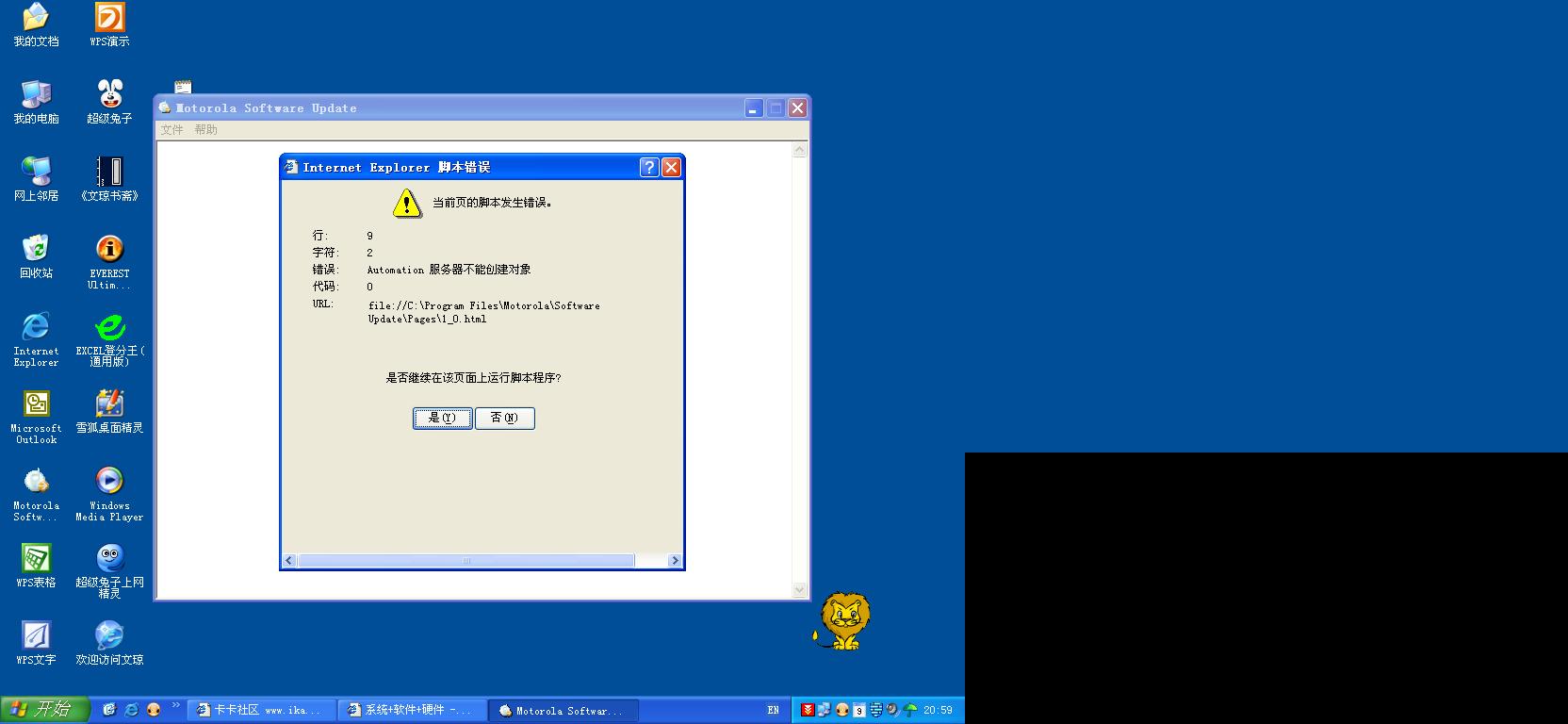Select the Microsoft Outlook desktop icon
Image resolution: width=1568 pixels, height=724 pixels.
[36, 418]
